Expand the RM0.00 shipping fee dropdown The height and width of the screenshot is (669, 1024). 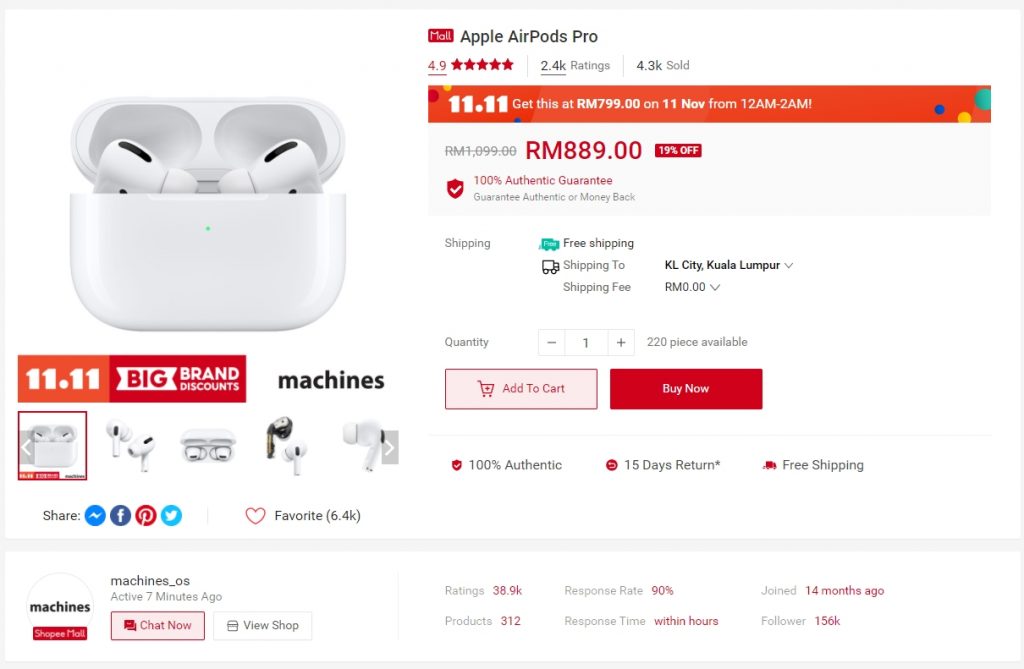tap(715, 288)
